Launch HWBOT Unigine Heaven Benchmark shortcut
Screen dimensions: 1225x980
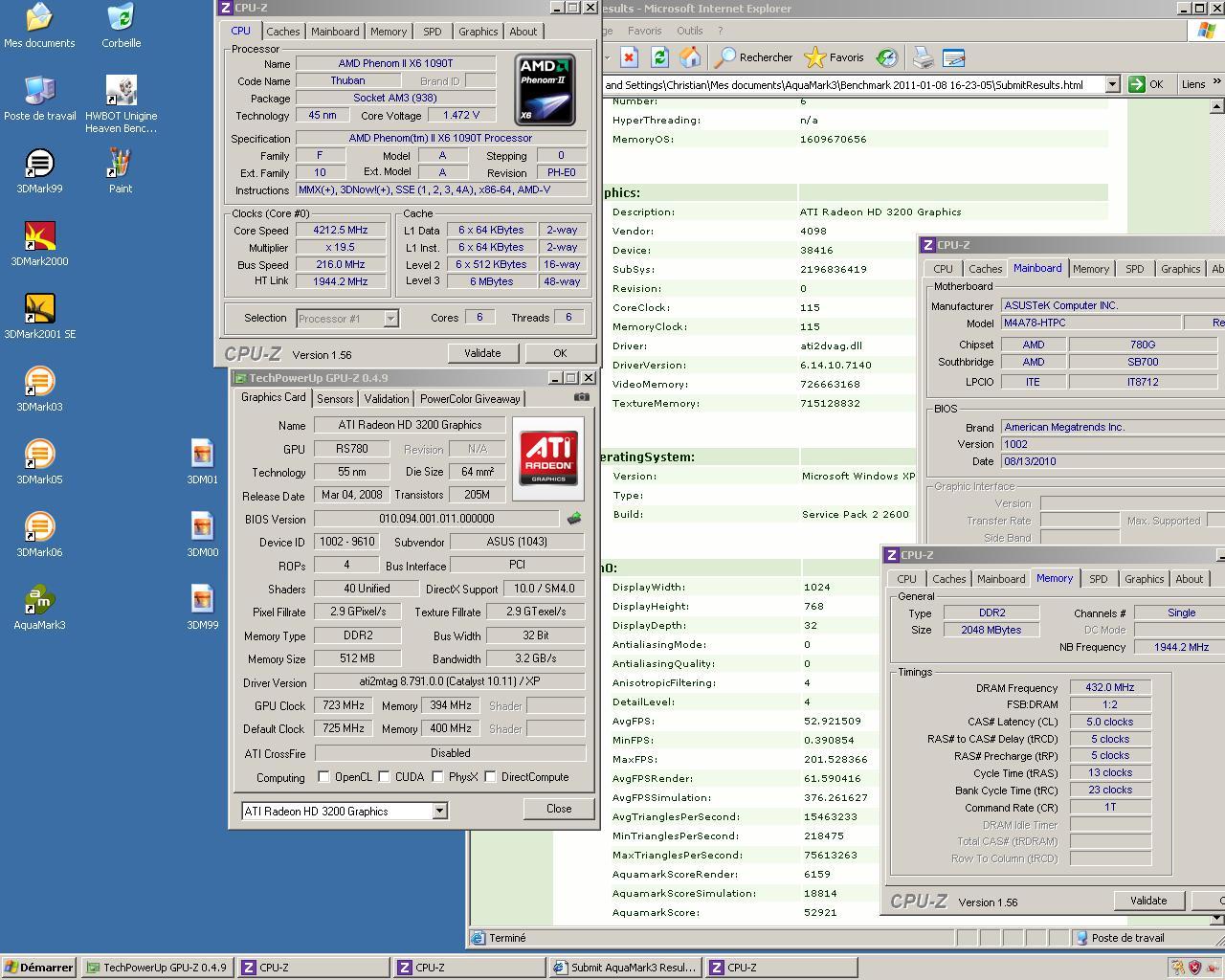121,104
